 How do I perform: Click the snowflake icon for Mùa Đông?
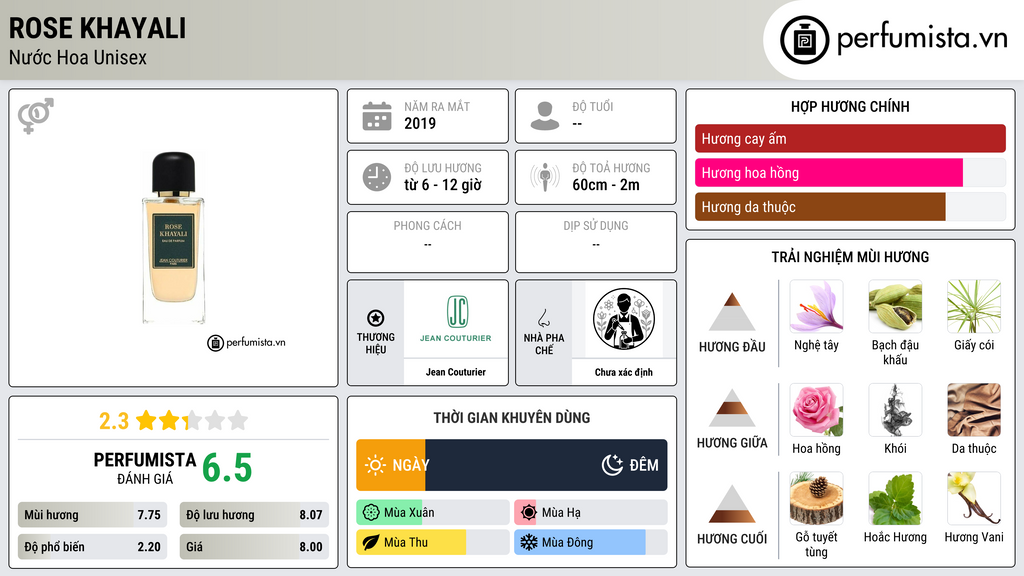529,543
